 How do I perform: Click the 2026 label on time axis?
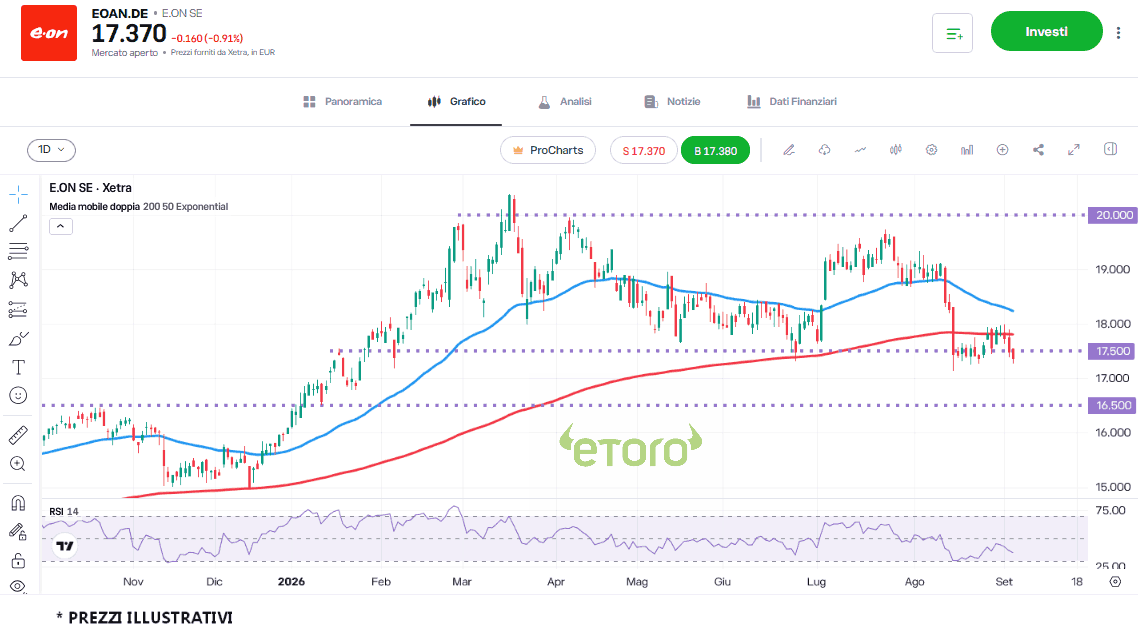click(291, 582)
